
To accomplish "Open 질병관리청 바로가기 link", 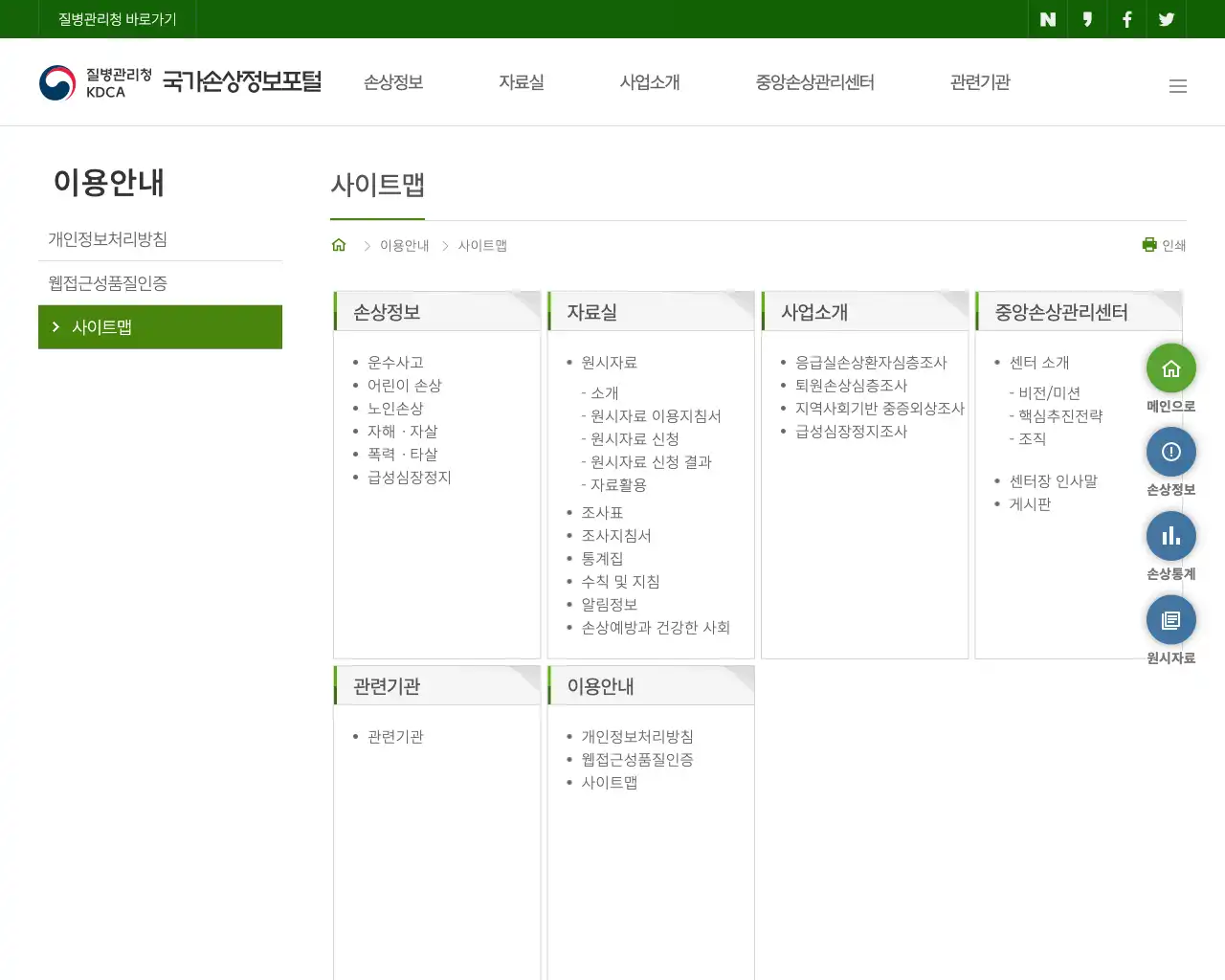I will point(118,19).
